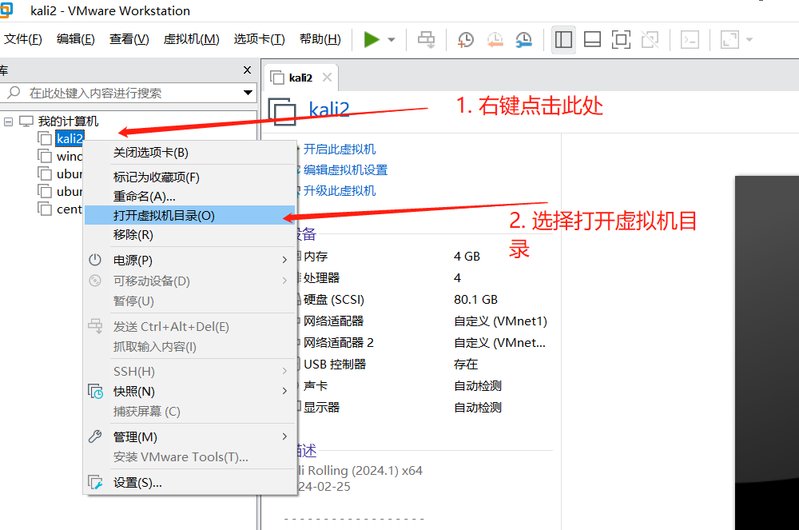
Task: Click the VMware Workstation title bar icon
Action: [x=5, y=10]
